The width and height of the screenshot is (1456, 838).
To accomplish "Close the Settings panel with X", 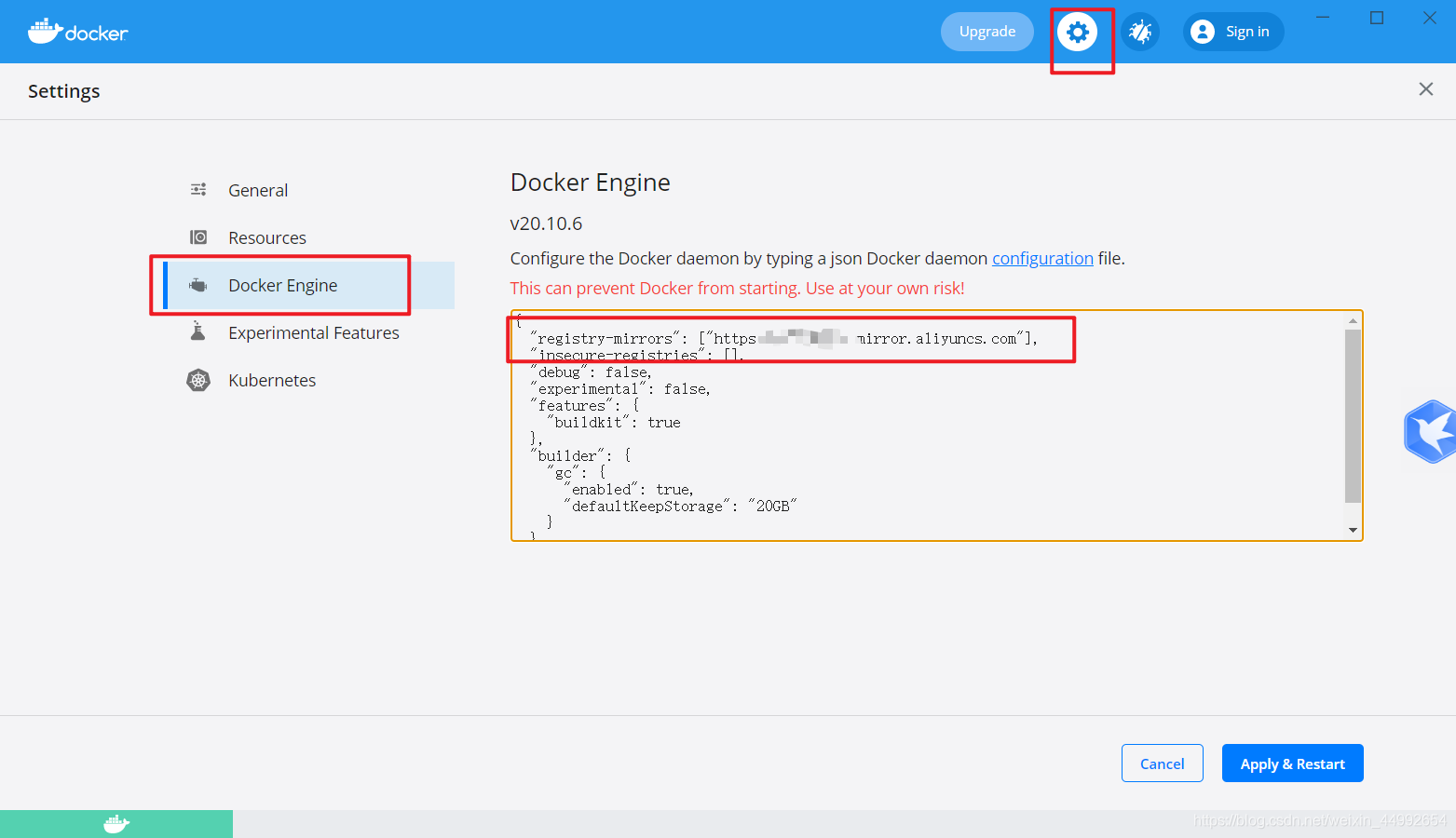I will 1425,89.
